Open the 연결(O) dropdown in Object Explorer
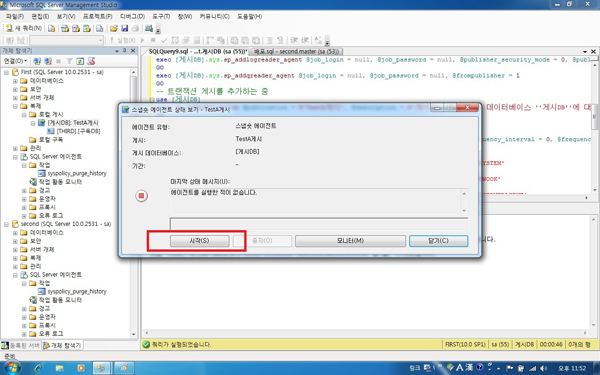The height and width of the screenshot is (375, 600). [x=15, y=61]
